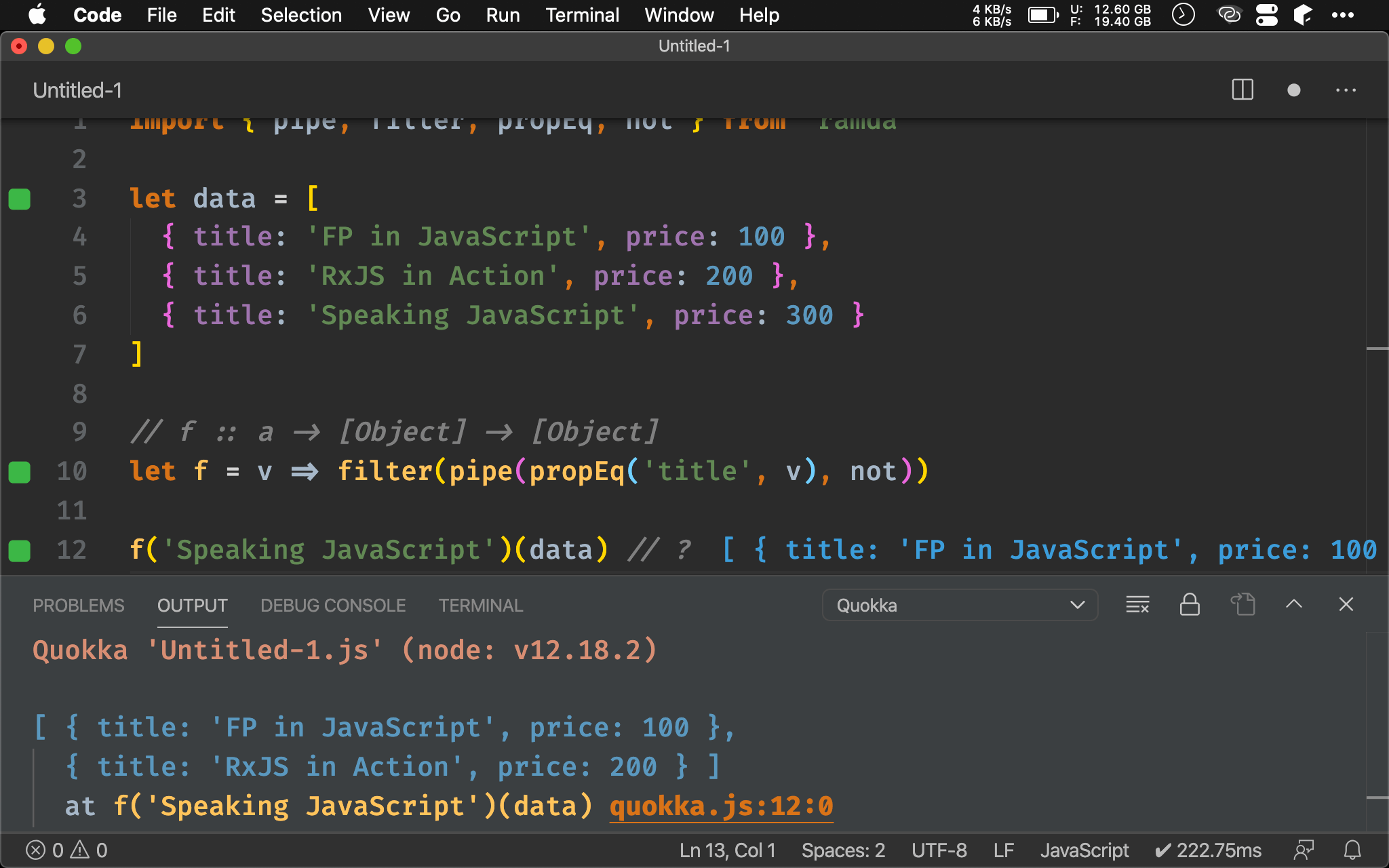
Task: Click the feedback icon in status bar
Action: (1304, 850)
